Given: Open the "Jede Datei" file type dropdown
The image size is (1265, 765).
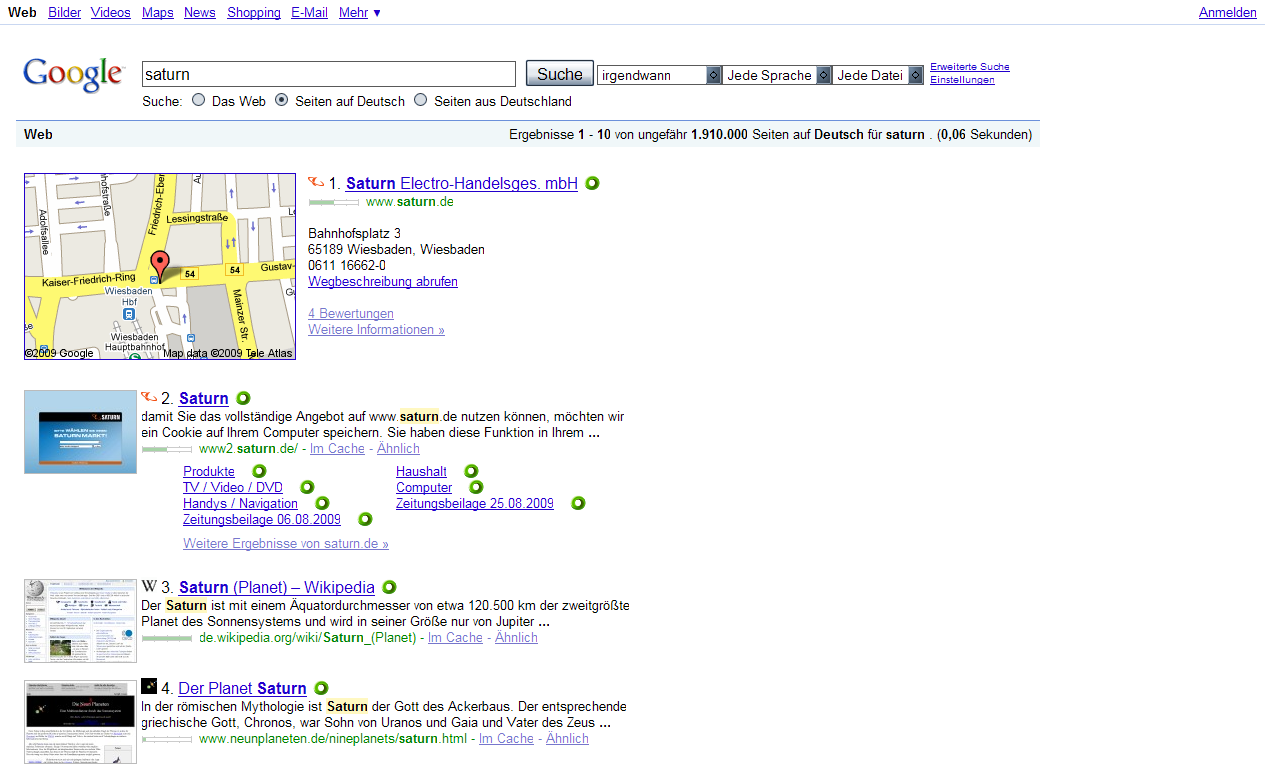Looking at the screenshot, I should pos(878,75).
